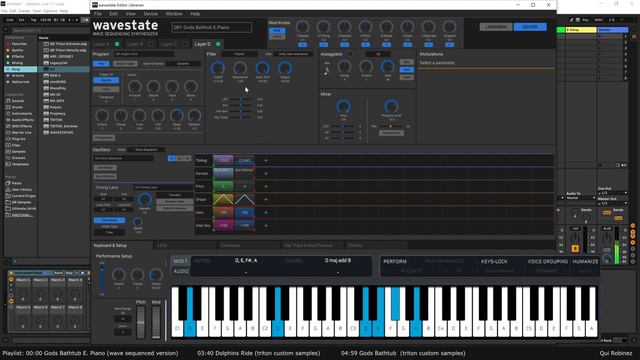Open Plug-Ins category in Ableton browser
The image size is (640, 360).
click(x=18, y=139)
